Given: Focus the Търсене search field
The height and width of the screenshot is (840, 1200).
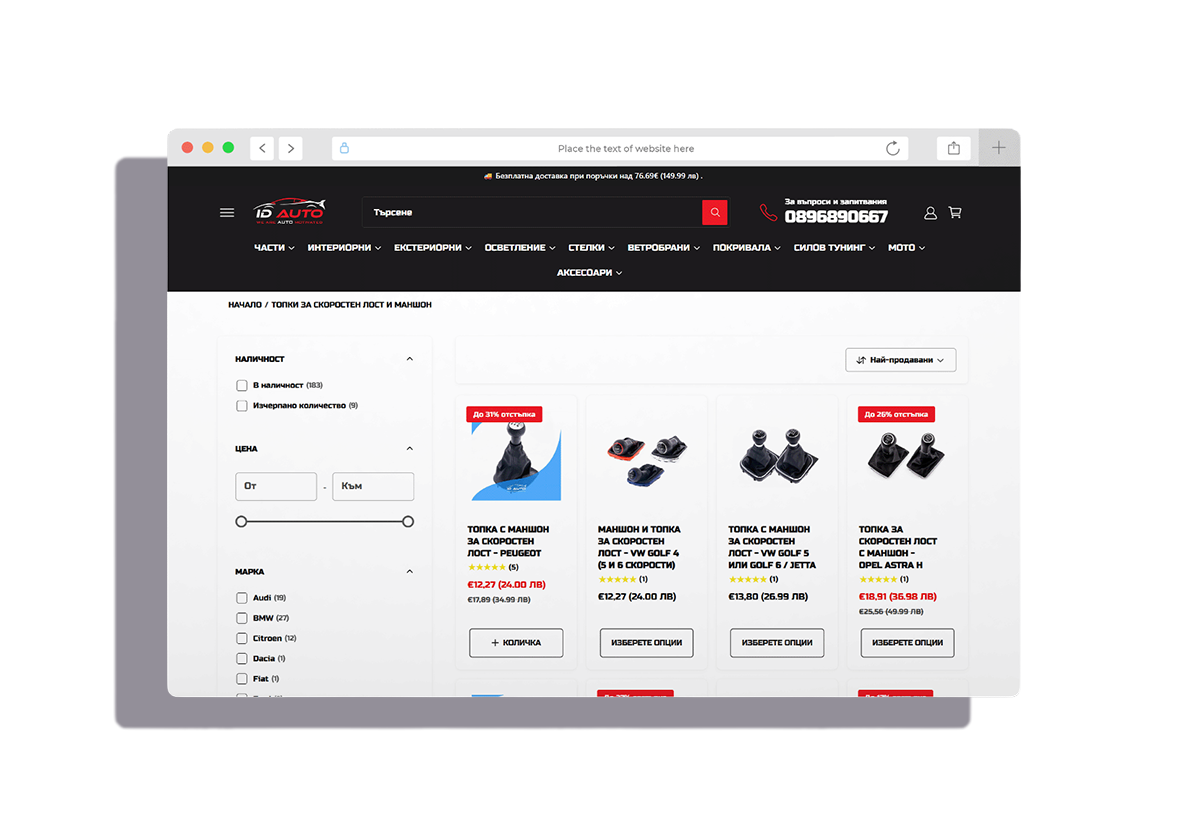Looking at the screenshot, I should 533,212.
